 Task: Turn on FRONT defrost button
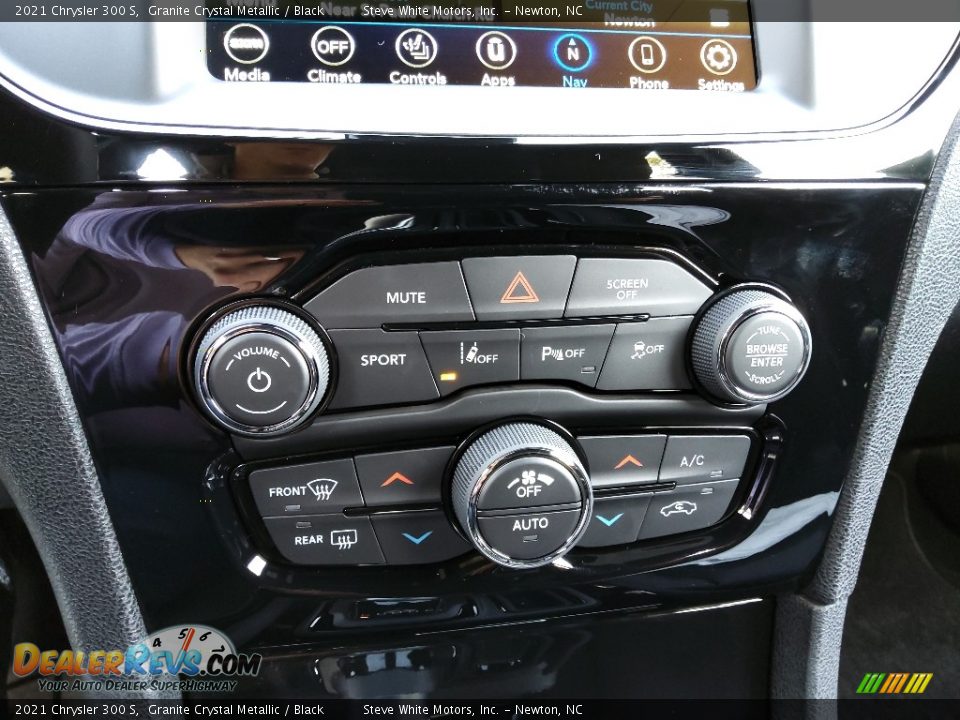pos(304,490)
